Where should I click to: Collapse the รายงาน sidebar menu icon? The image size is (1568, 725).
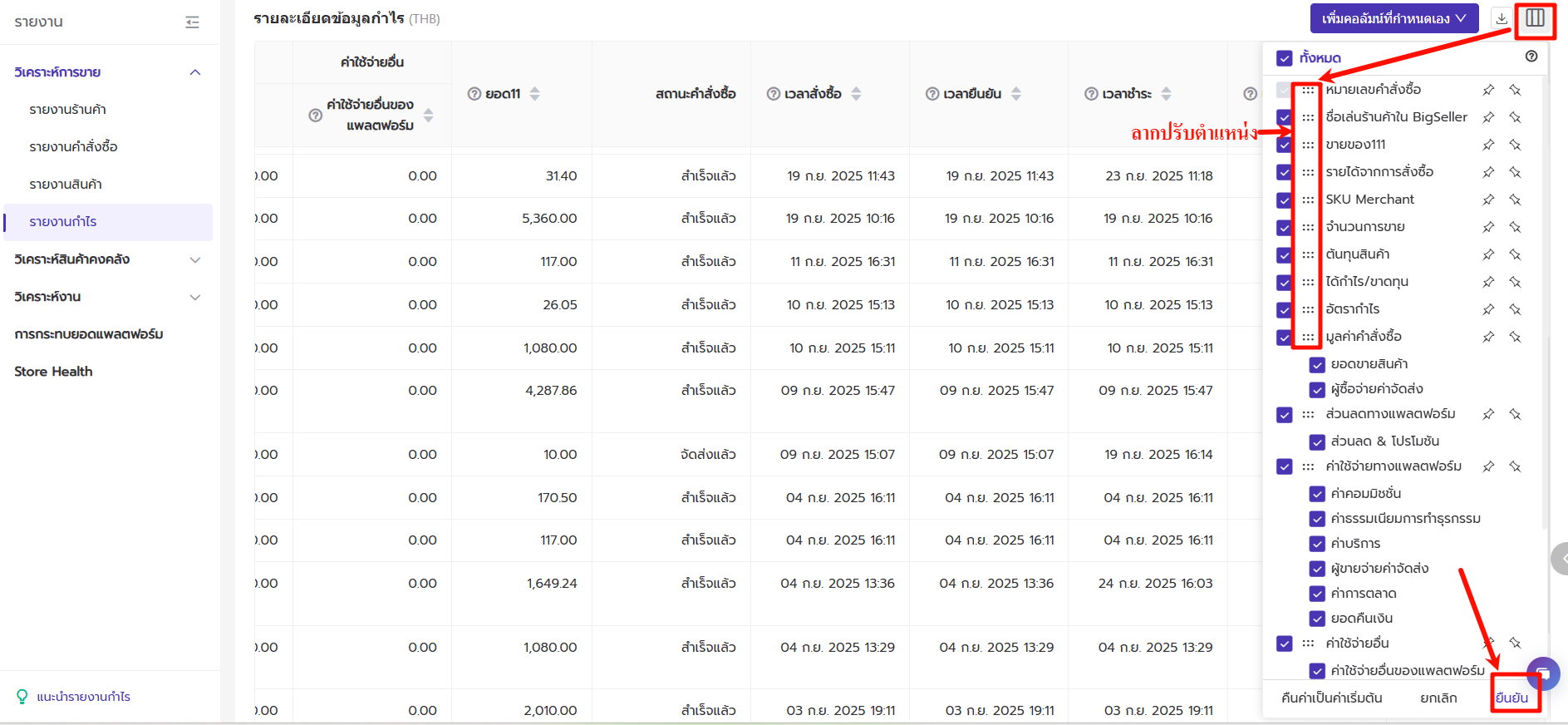[x=192, y=22]
